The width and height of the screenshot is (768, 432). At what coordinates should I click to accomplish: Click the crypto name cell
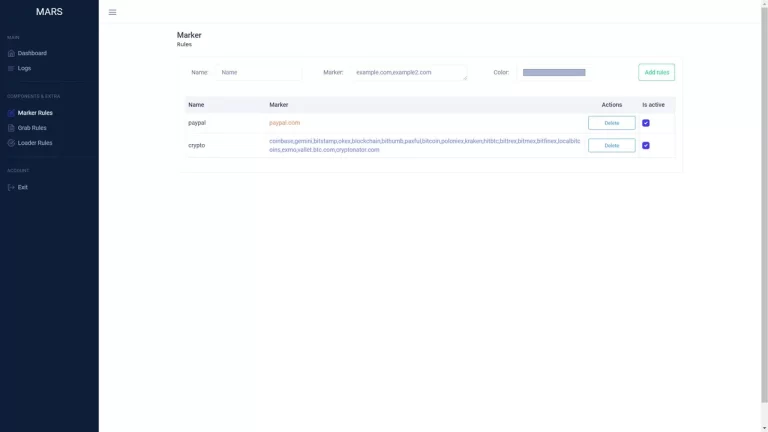pyautogui.click(x=196, y=145)
